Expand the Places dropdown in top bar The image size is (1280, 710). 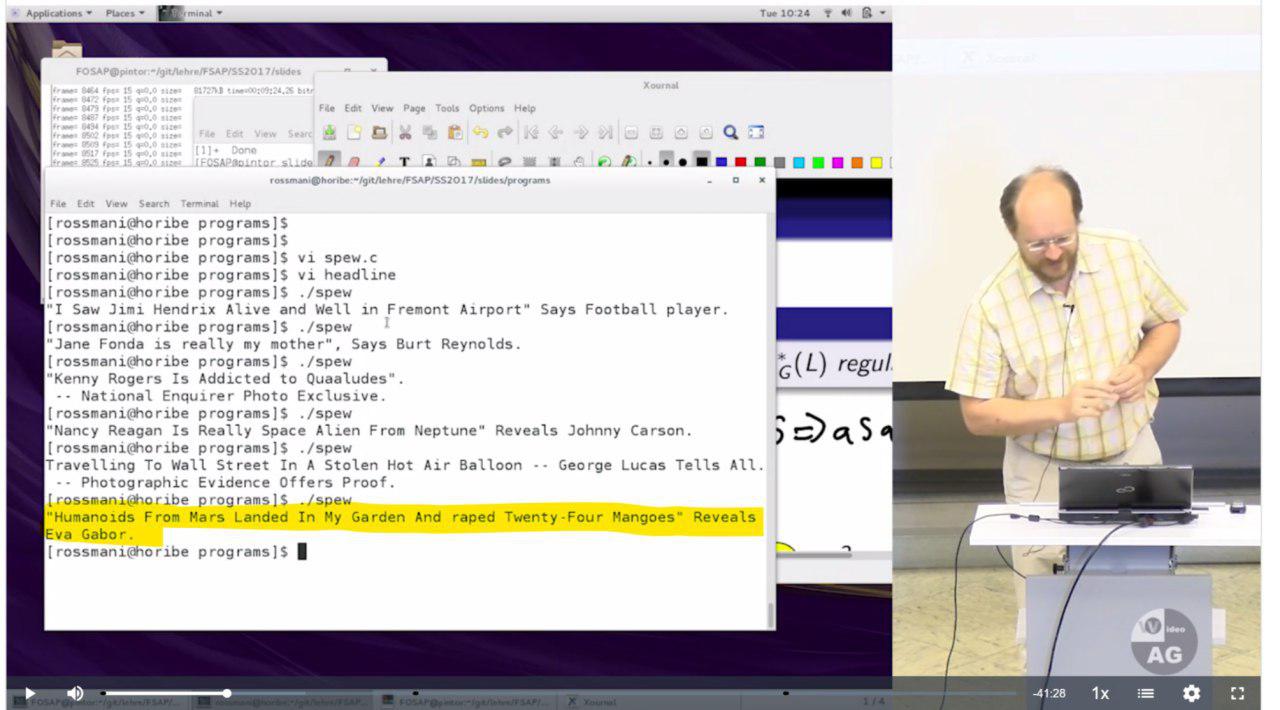point(124,13)
